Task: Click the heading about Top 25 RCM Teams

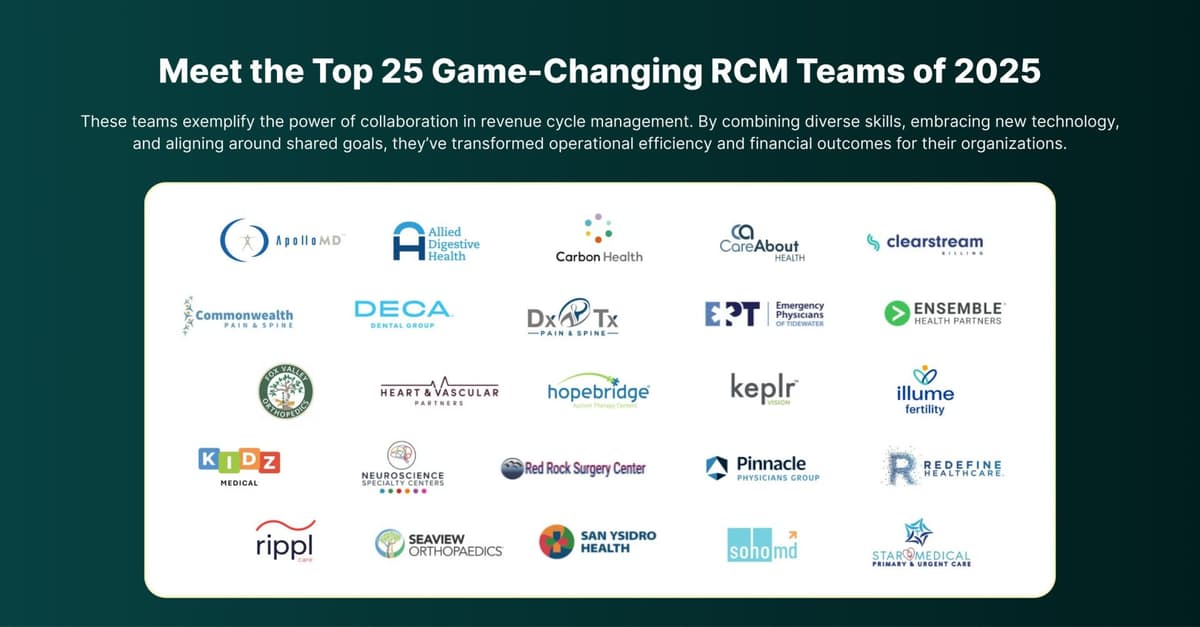Action: (600, 72)
